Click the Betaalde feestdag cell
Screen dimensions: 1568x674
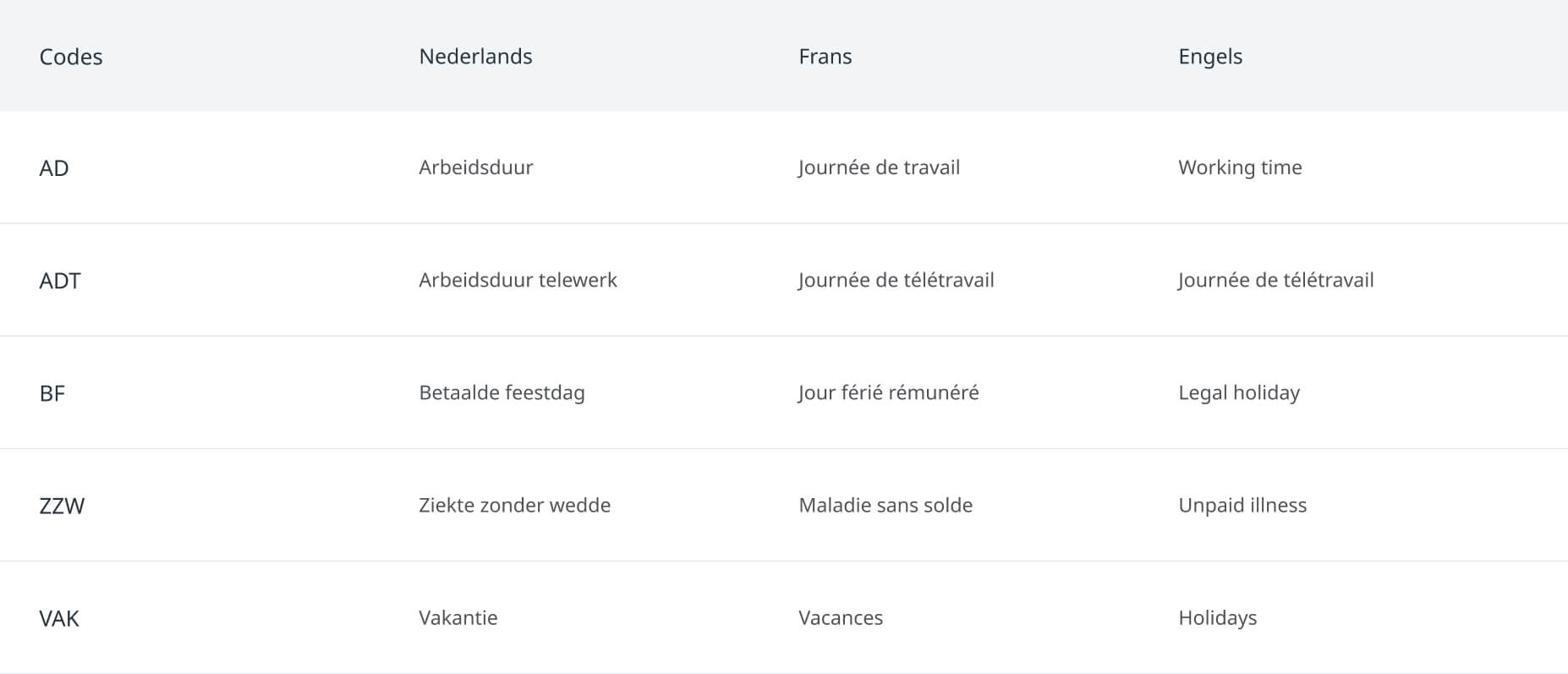point(502,392)
